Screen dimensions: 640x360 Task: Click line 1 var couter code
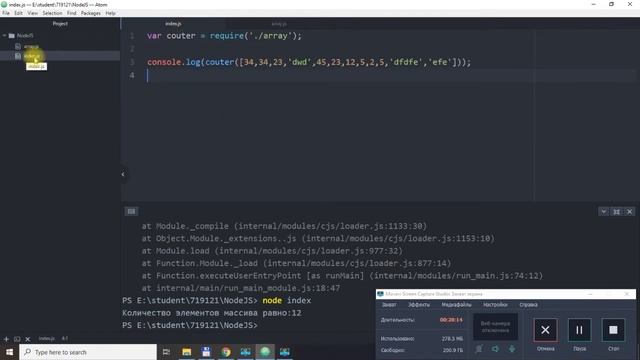(224, 36)
